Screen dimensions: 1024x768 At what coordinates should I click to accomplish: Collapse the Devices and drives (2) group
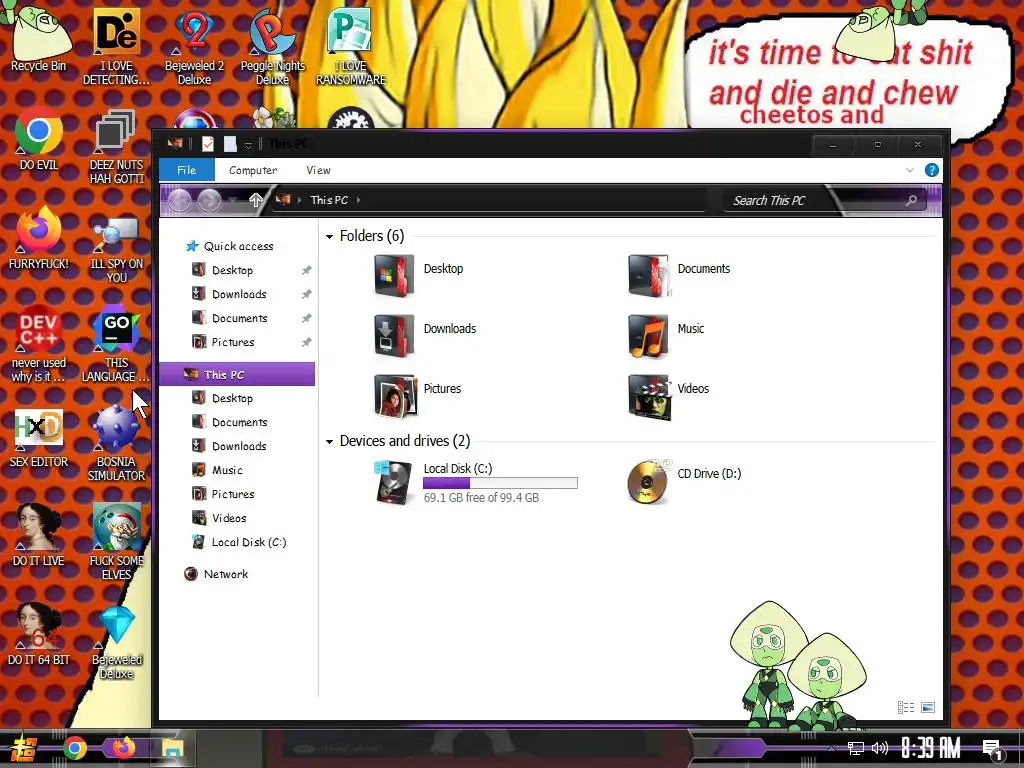pyautogui.click(x=329, y=442)
